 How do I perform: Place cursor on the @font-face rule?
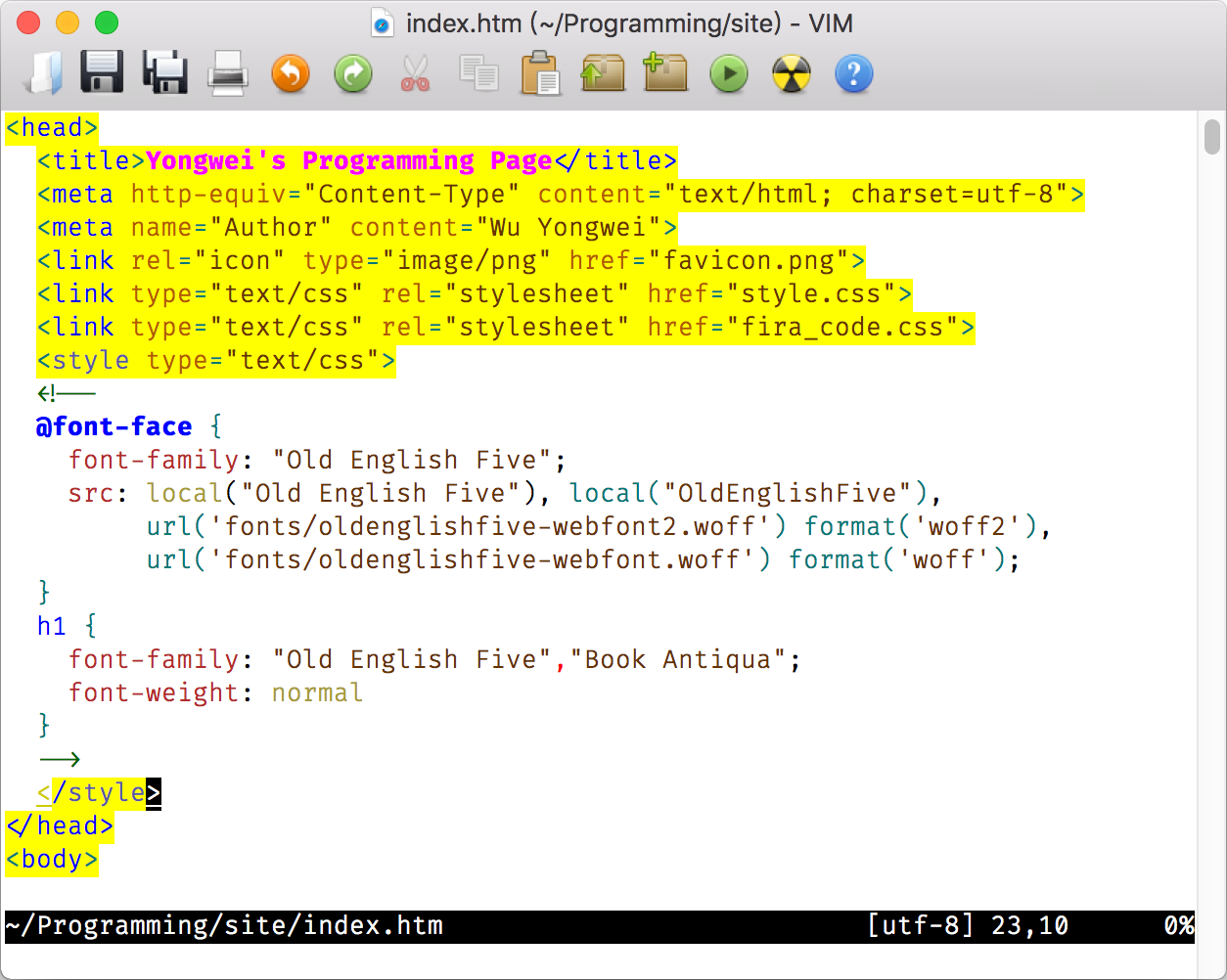(113, 426)
